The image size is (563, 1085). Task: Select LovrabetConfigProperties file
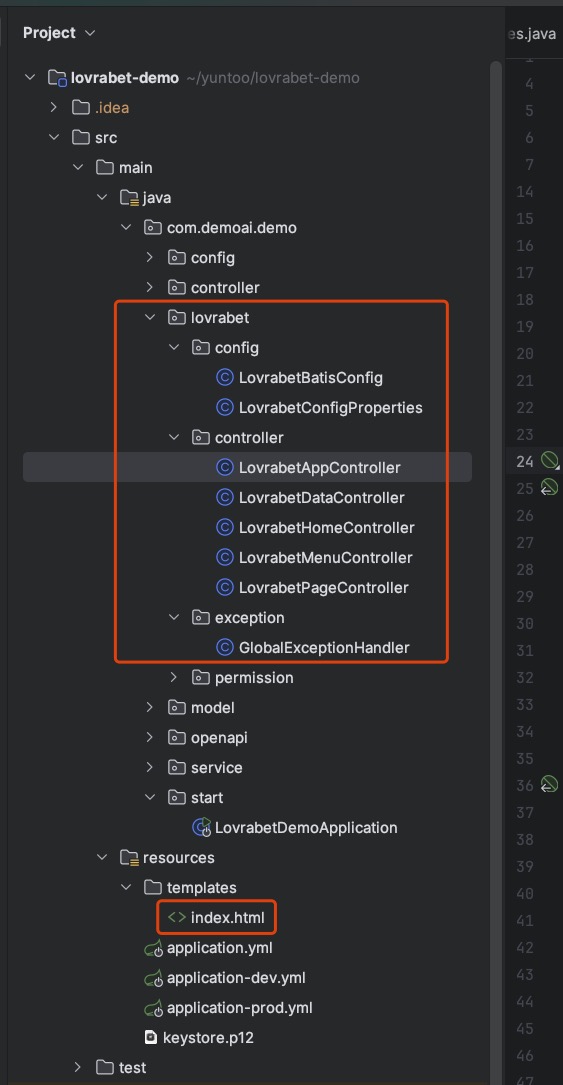click(331, 408)
